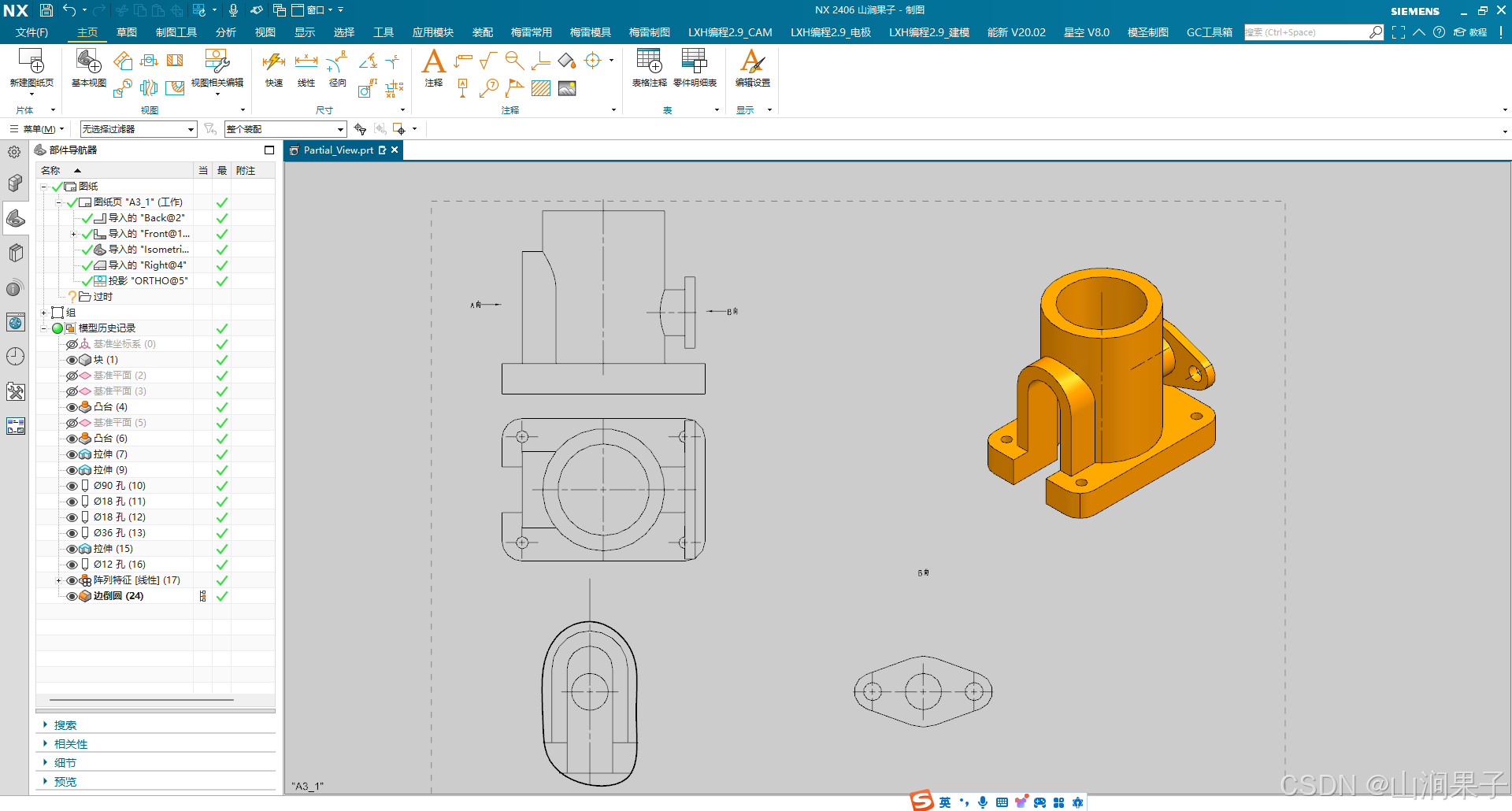Insert a base view (基本视图)
This screenshot has width=1512, height=811.
(88, 69)
